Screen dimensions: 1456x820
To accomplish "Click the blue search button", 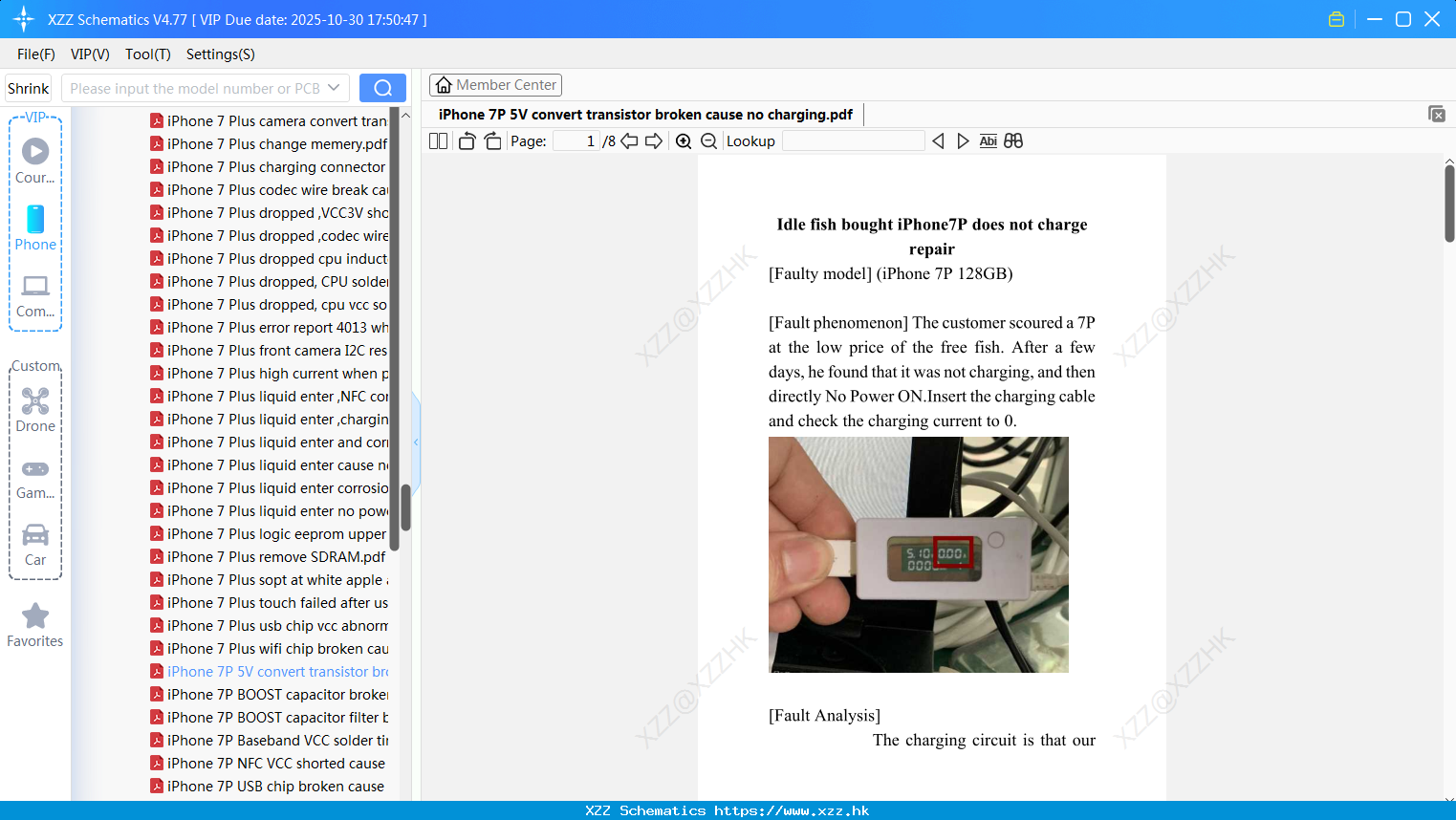I will (x=382, y=88).
